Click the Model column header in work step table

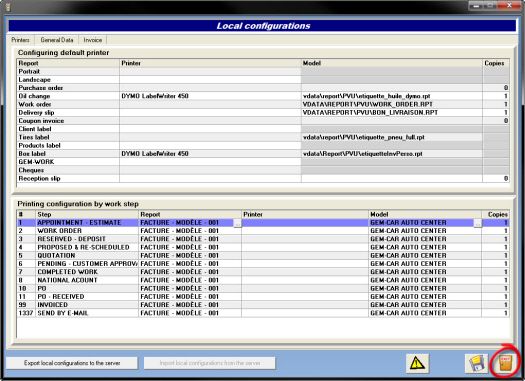point(425,214)
